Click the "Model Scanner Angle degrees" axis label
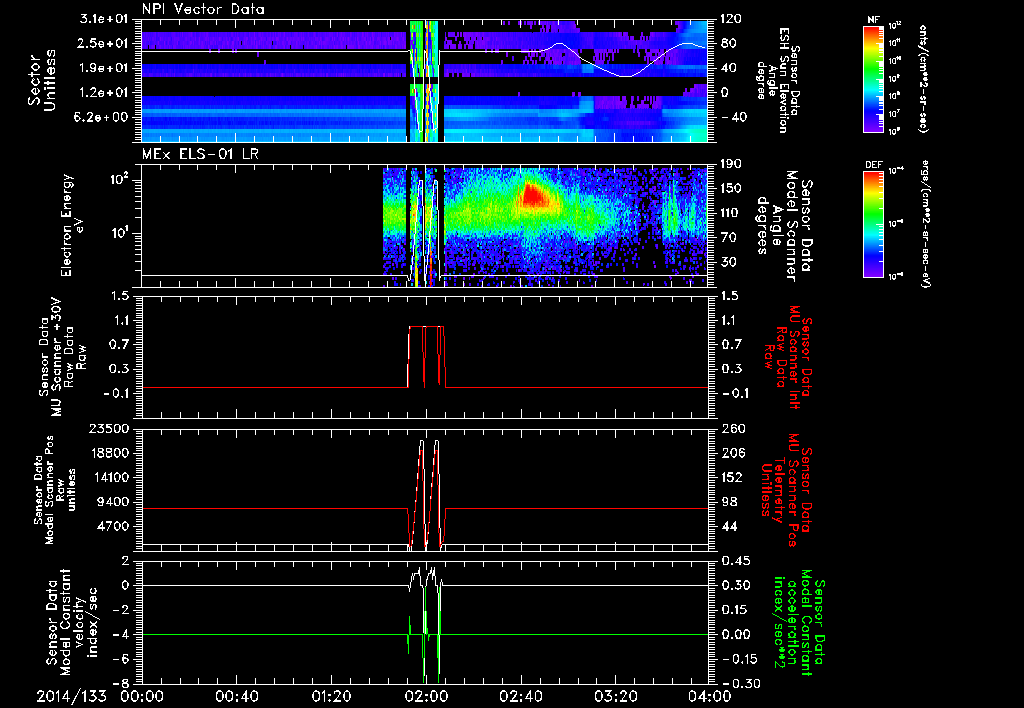The image size is (1024, 708). click(784, 225)
